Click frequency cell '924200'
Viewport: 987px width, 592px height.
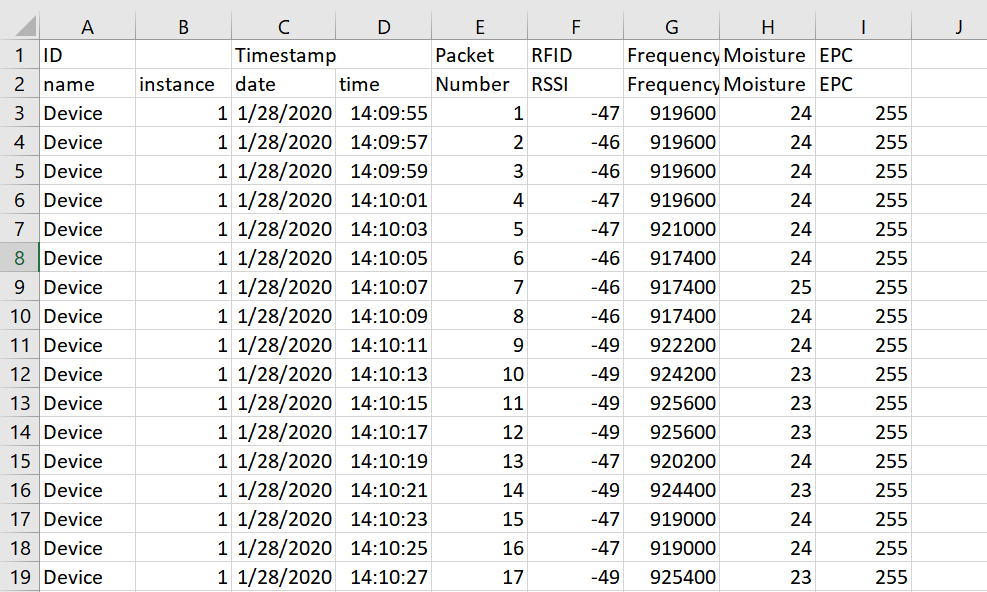[x=672, y=373]
